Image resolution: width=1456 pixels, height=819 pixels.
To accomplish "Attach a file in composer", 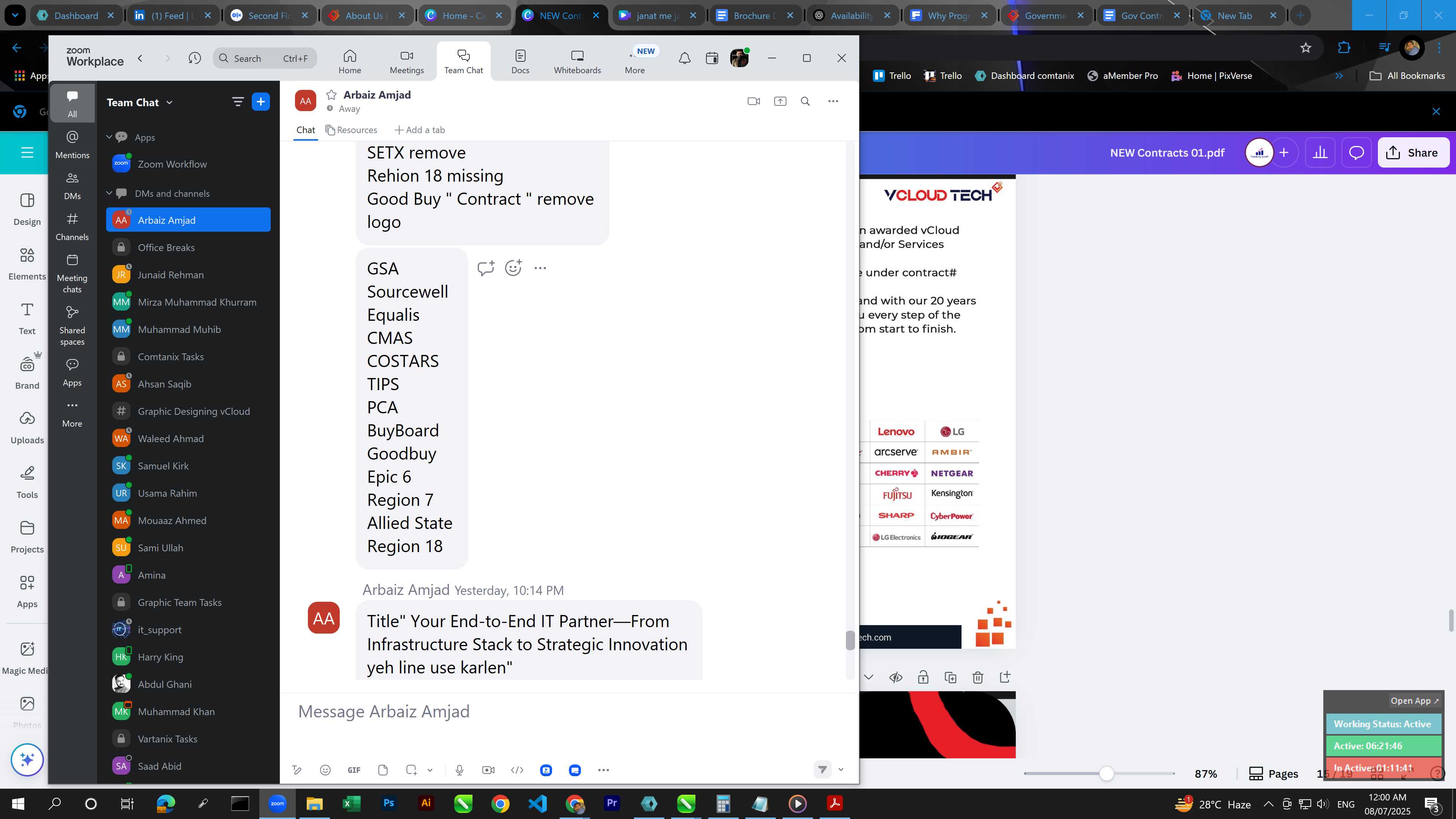I will [x=383, y=770].
